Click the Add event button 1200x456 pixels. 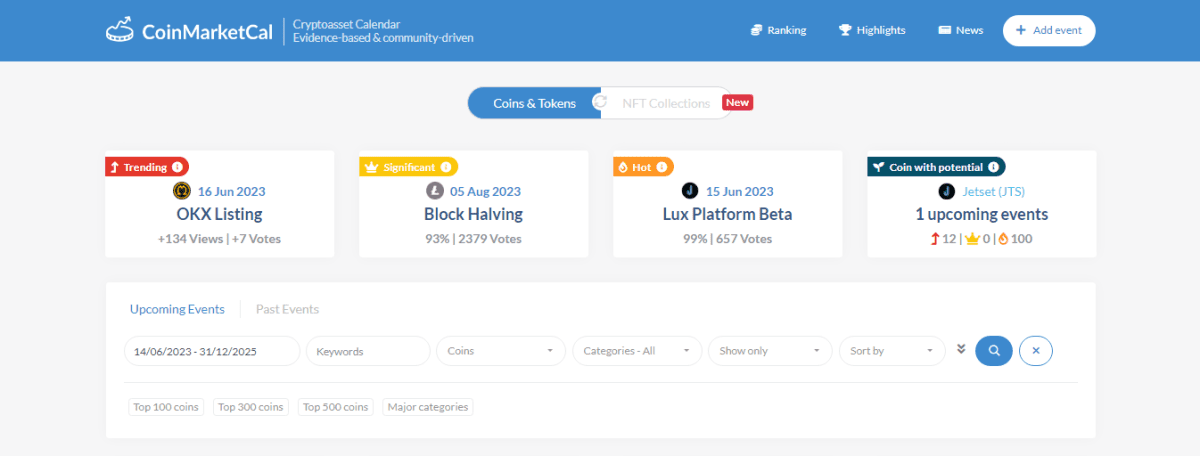1049,30
